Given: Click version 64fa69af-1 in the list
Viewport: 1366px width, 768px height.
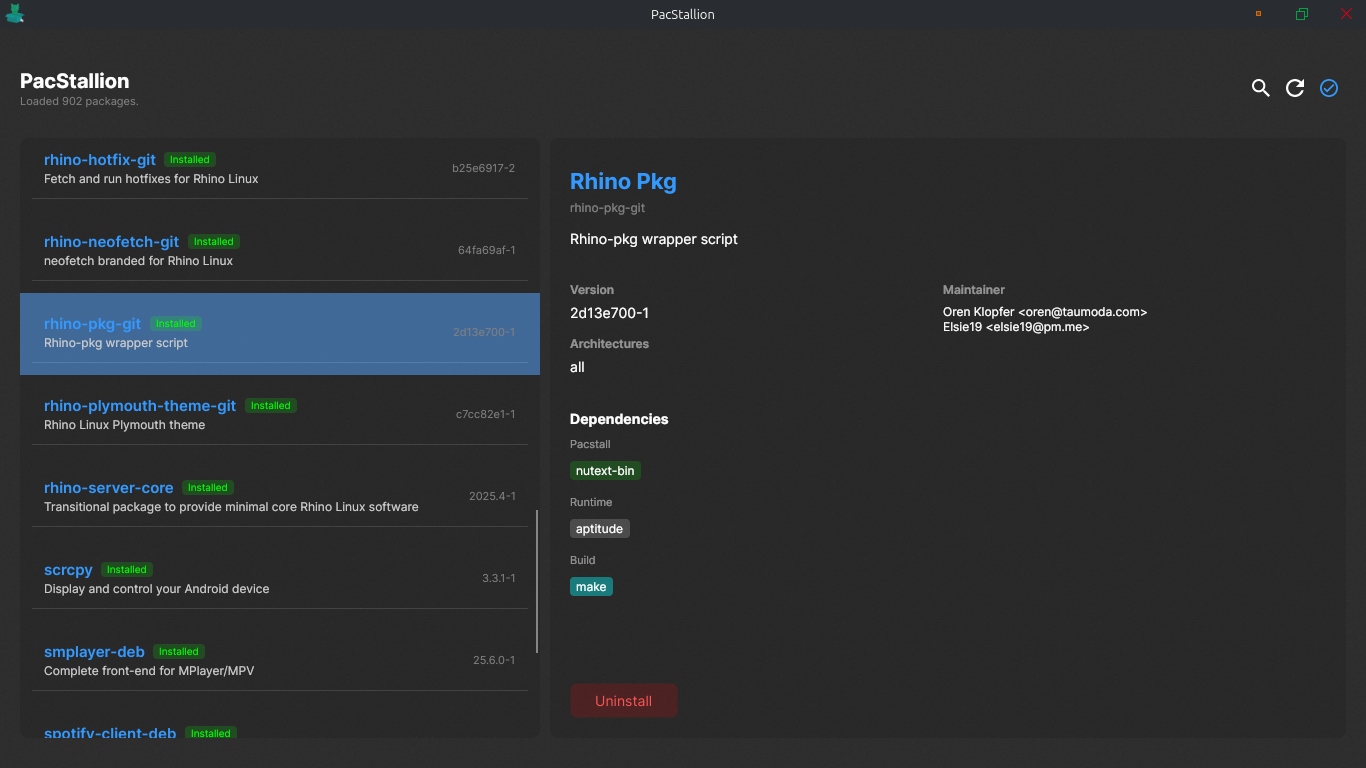Looking at the screenshot, I should coord(487,250).
